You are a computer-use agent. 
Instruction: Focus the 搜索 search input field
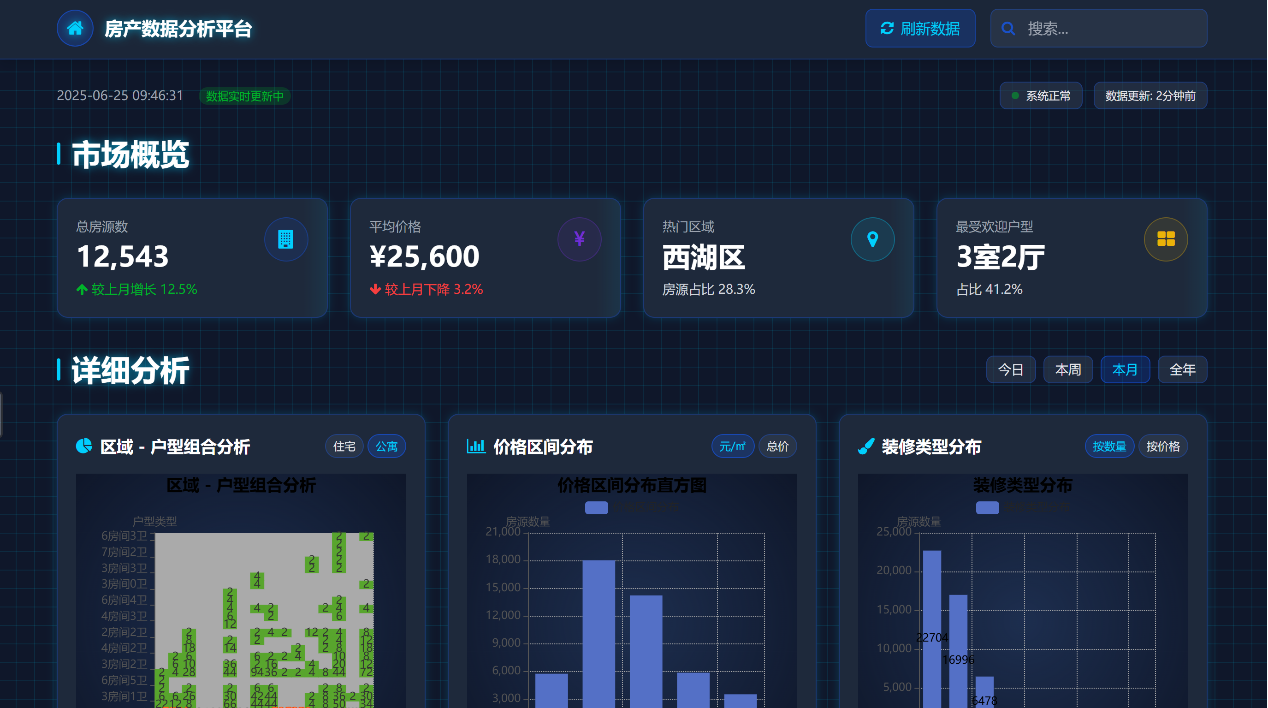tap(1110, 29)
